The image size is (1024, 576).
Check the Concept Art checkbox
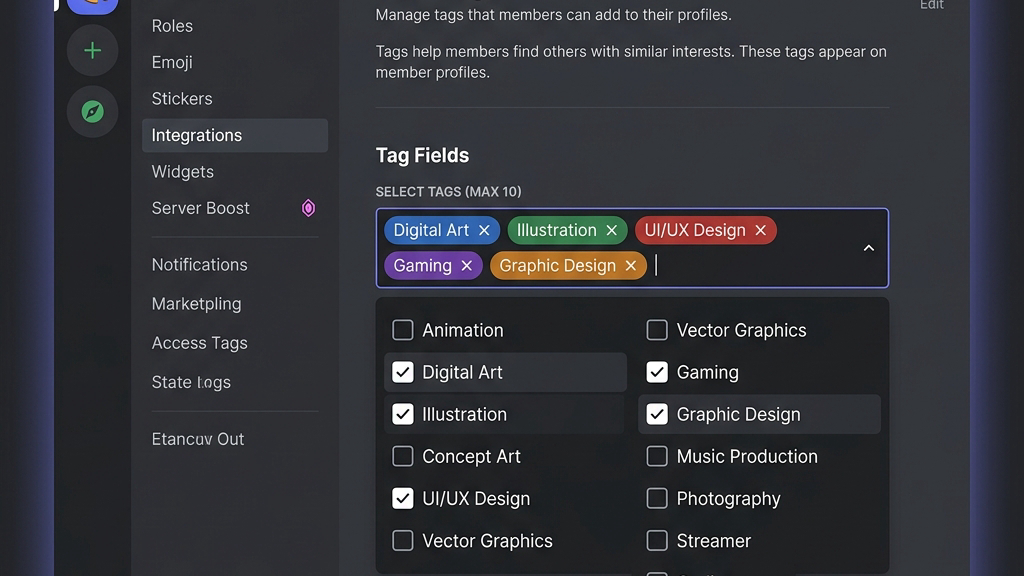click(403, 456)
